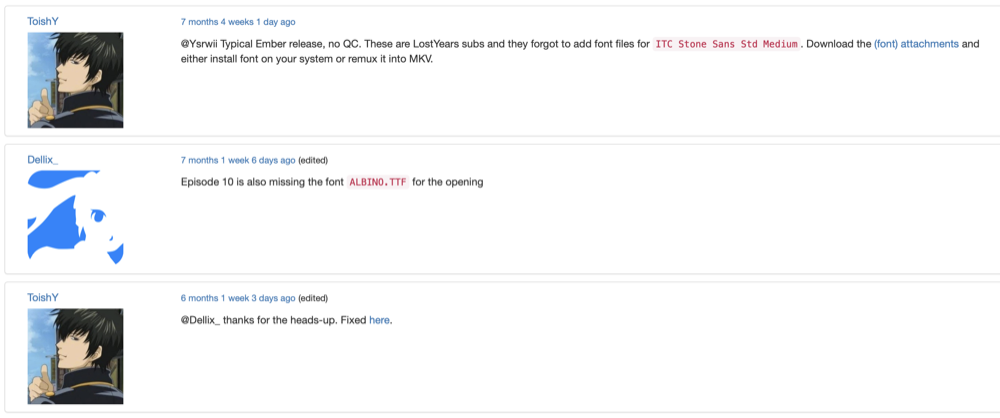Click "(edited)" label on the 6-month-old reply
Image resolution: width=1000 pixels, height=418 pixels.
pos(313,298)
